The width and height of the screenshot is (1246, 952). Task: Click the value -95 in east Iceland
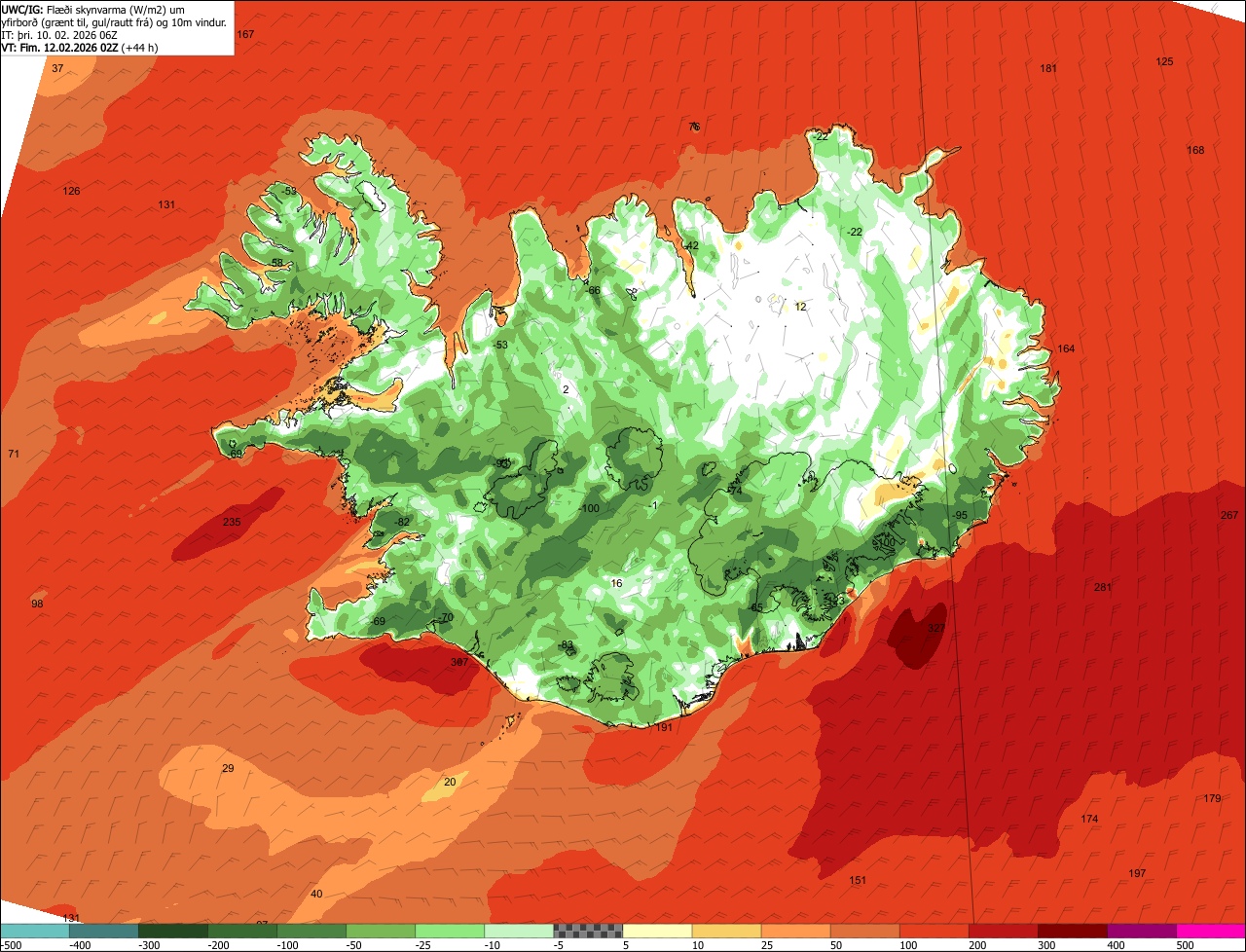point(960,515)
